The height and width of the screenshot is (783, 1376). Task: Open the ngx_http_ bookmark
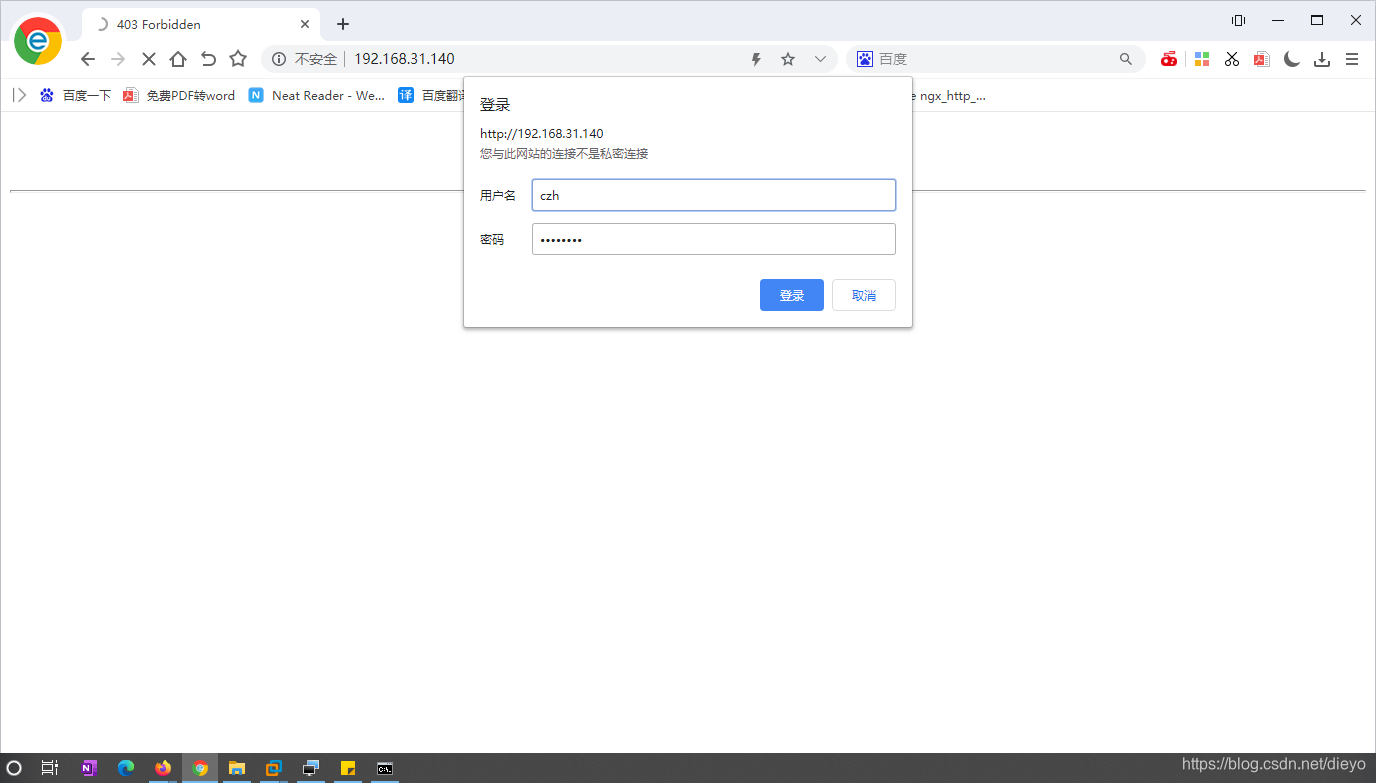(x=949, y=95)
